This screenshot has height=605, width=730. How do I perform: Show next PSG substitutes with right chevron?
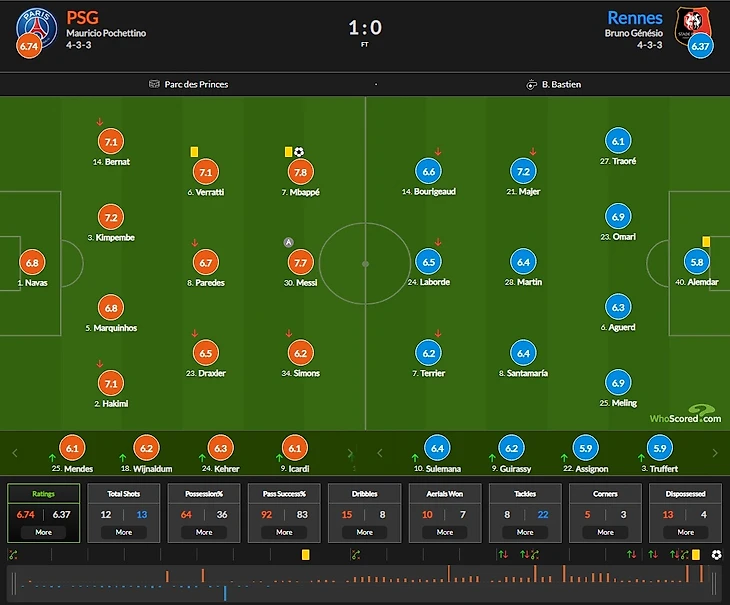350,453
